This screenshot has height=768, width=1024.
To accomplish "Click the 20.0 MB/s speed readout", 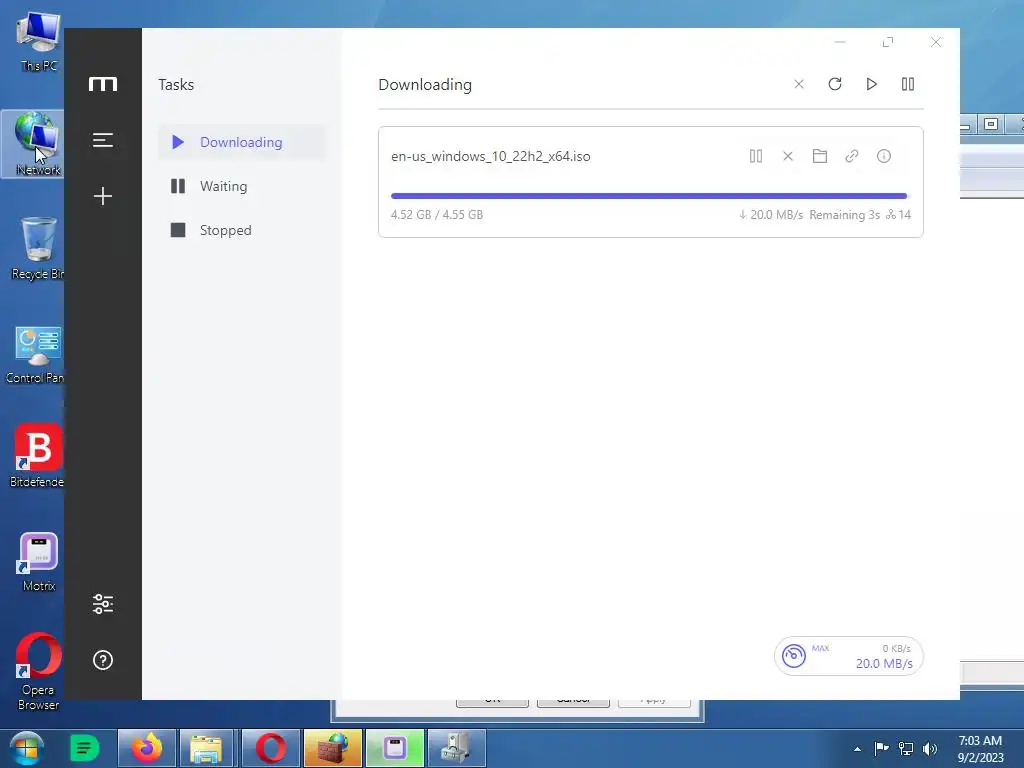I will pyautogui.click(x=884, y=664).
